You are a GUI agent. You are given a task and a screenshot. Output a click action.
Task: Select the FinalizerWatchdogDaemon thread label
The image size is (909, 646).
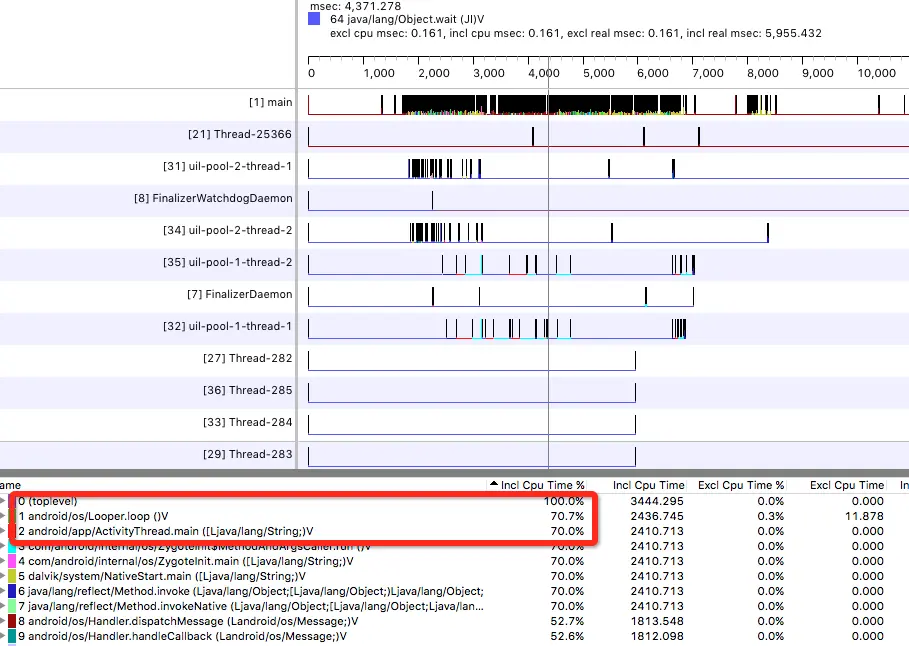(x=213, y=198)
